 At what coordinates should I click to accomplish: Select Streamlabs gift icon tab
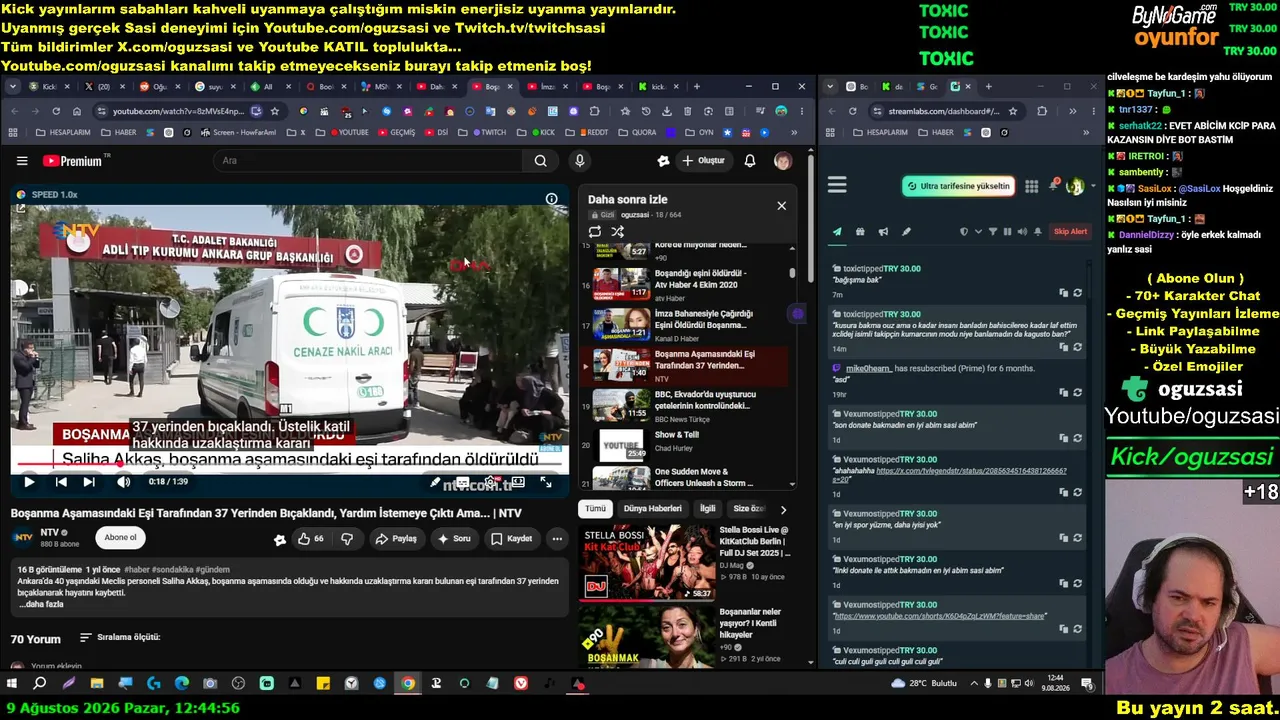pyautogui.click(x=860, y=232)
